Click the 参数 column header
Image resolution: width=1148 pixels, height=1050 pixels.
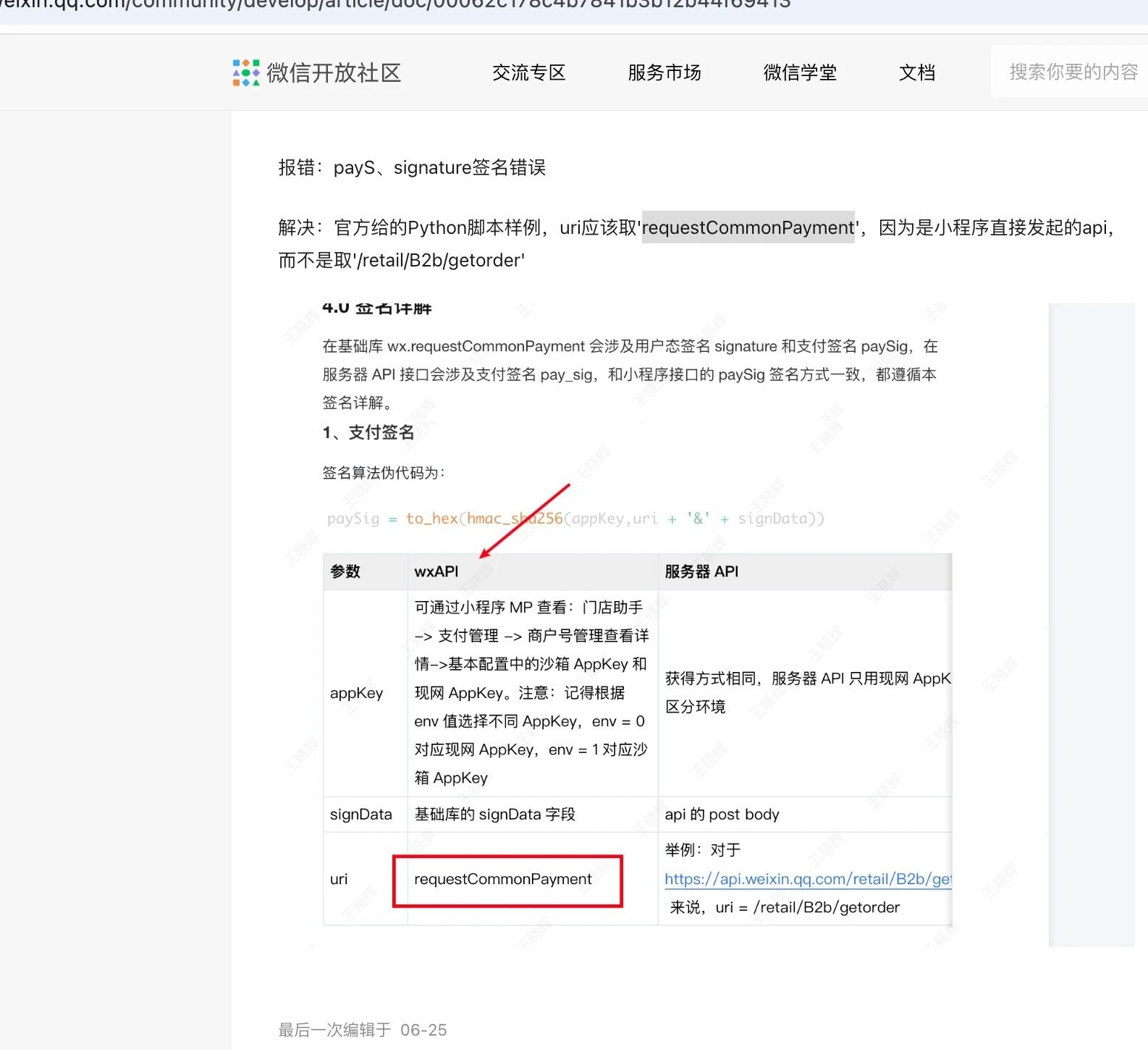pyautogui.click(x=366, y=571)
